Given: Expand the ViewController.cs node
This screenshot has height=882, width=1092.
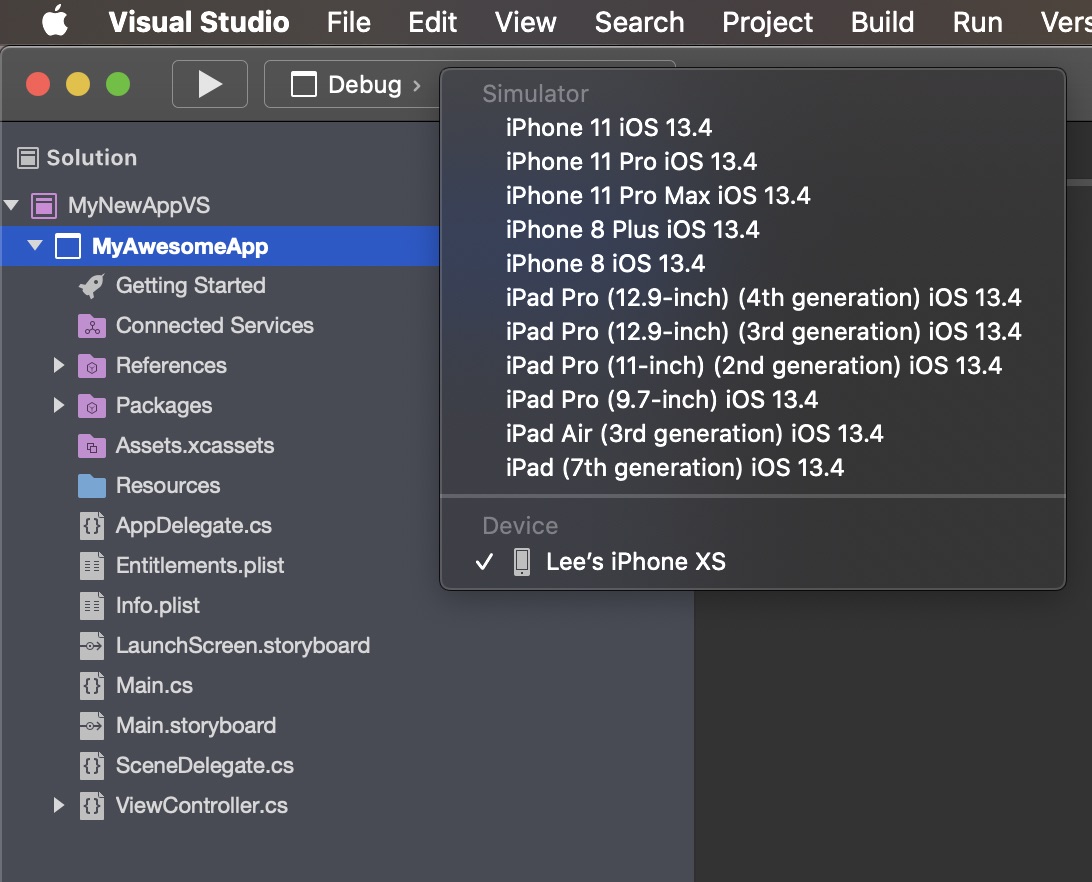Looking at the screenshot, I should click(59, 805).
